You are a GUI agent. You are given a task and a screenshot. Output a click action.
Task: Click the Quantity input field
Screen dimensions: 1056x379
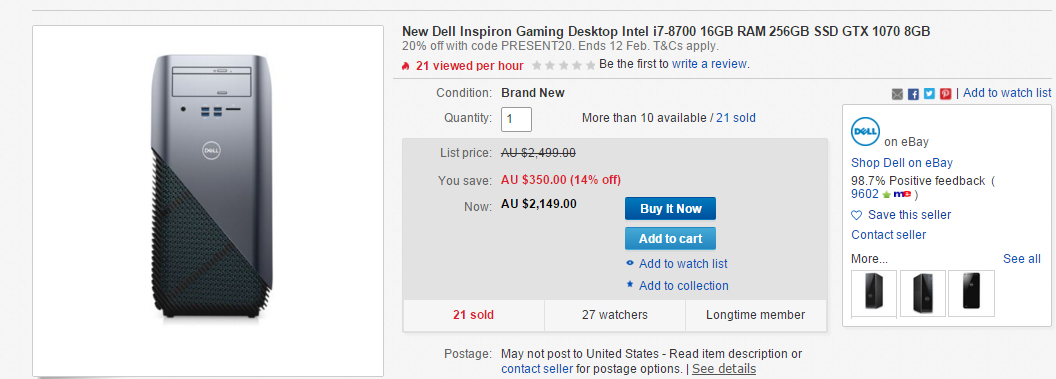point(517,119)
